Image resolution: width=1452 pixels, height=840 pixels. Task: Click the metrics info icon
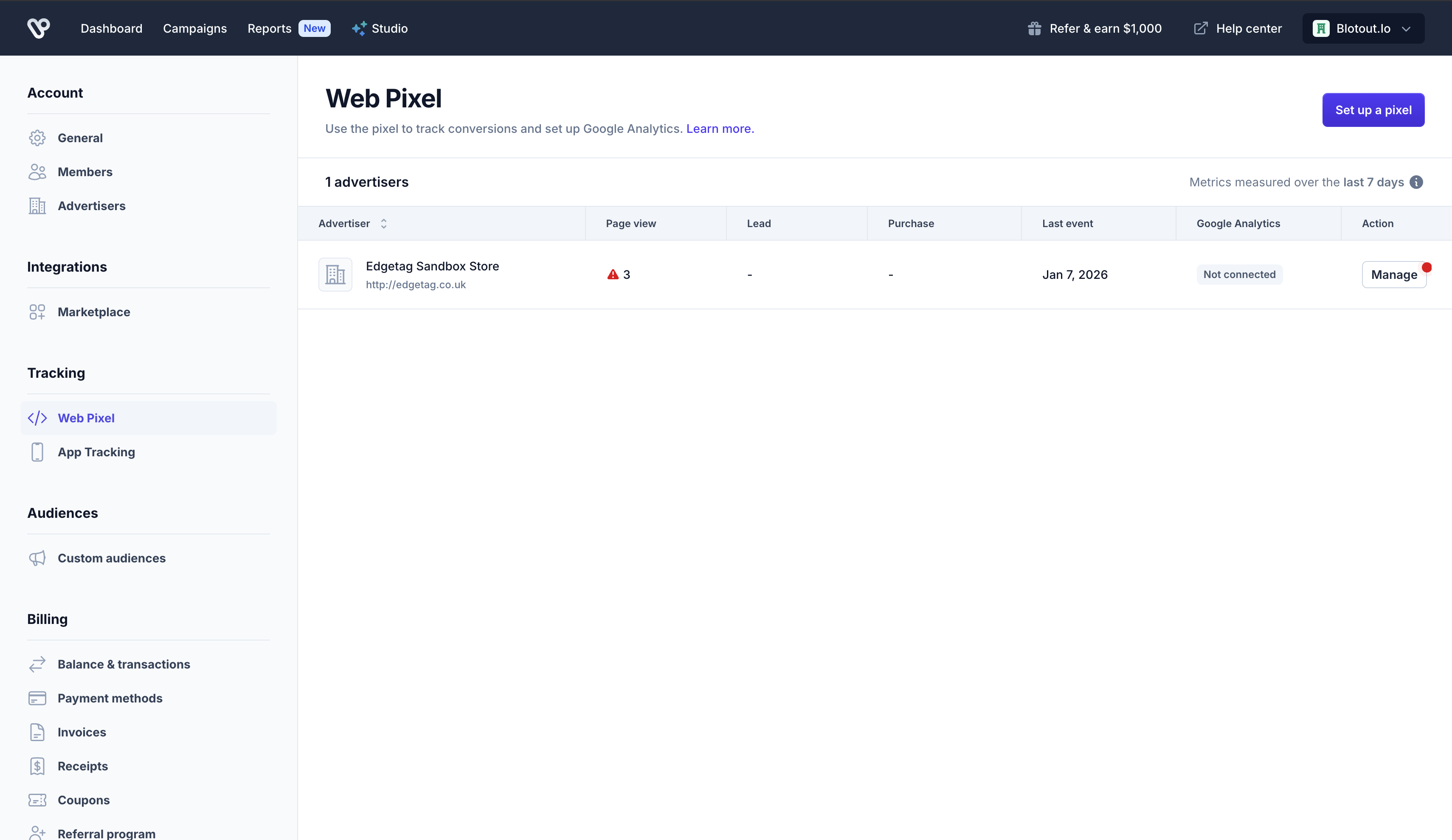click(x=1415, y=182)
